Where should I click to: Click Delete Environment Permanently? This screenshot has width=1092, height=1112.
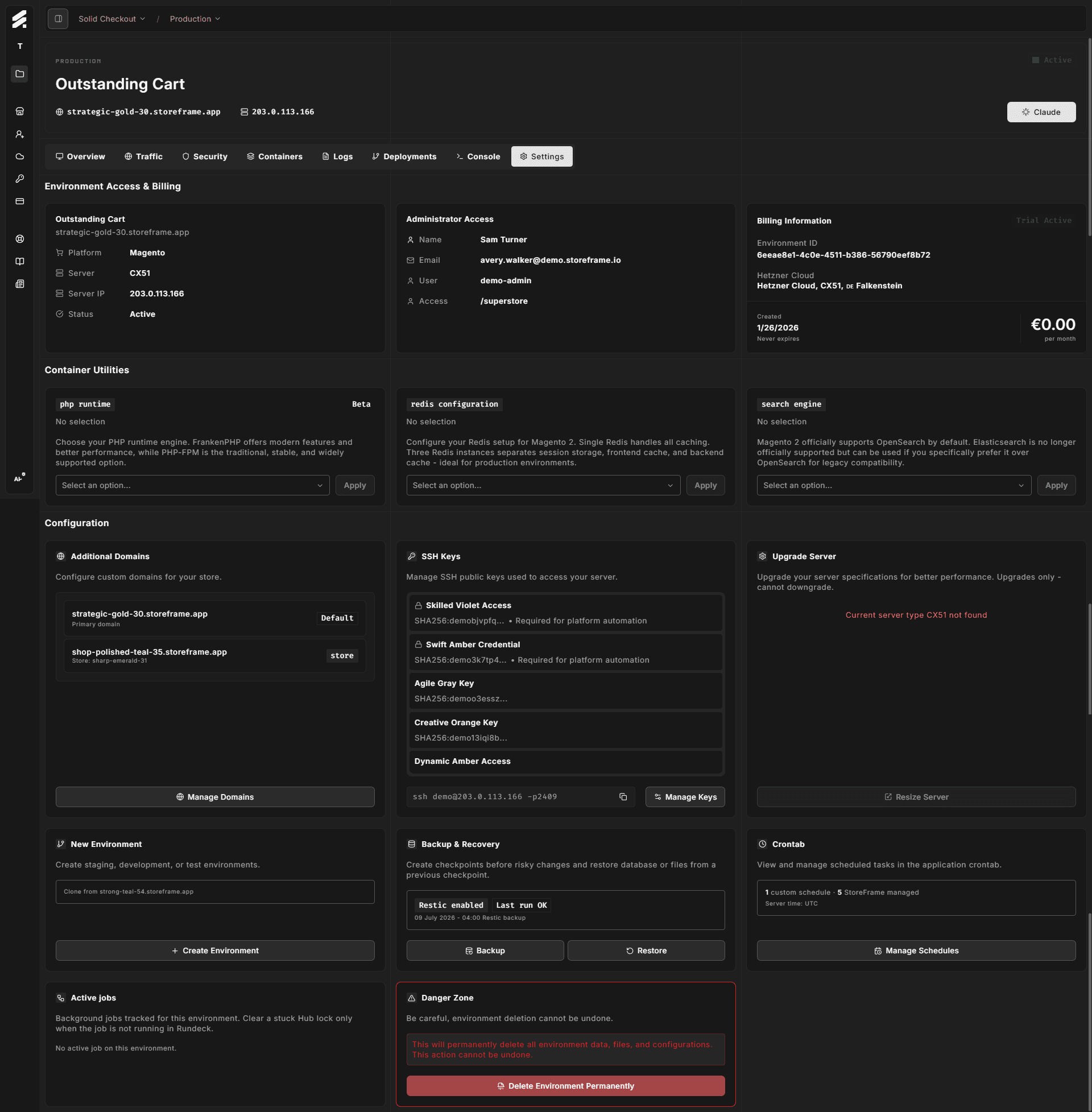[x=565, y=1086]
